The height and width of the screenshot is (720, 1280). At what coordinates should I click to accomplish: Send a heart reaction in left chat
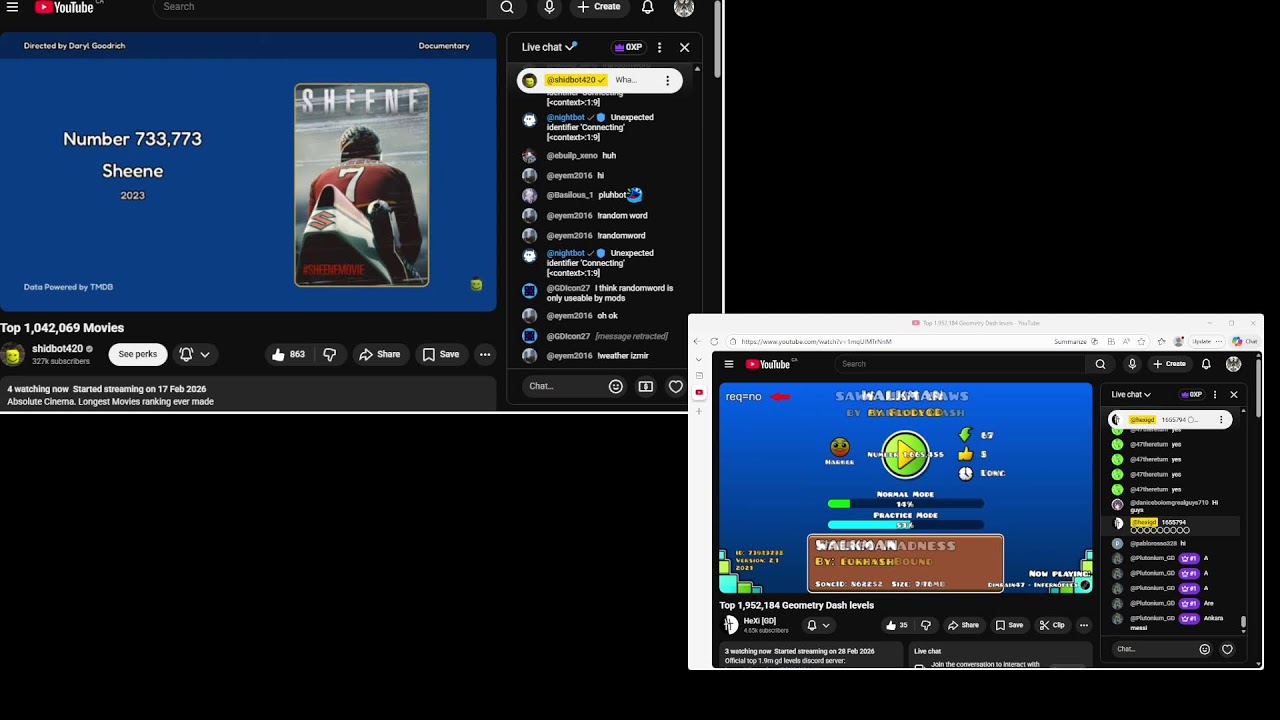click(x=676, y=386)
